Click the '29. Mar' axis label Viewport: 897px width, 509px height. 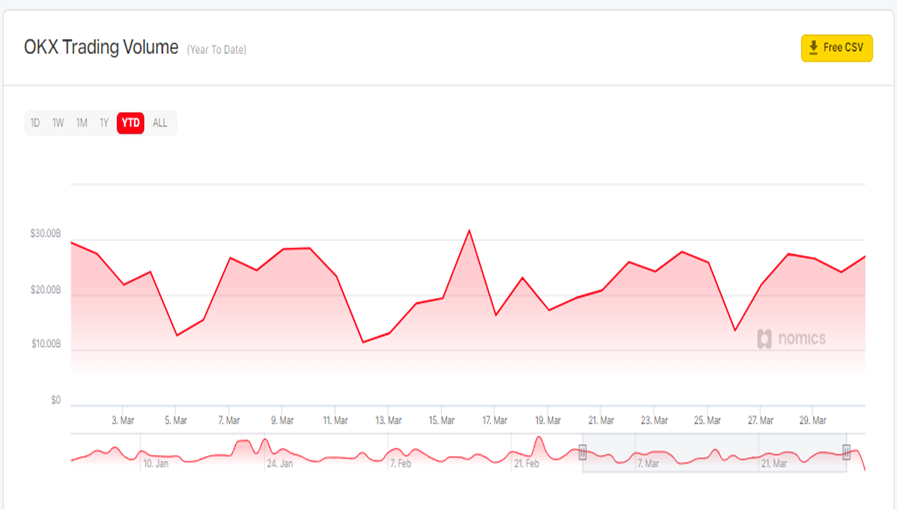pyautogui.click(x=812, y=420)
